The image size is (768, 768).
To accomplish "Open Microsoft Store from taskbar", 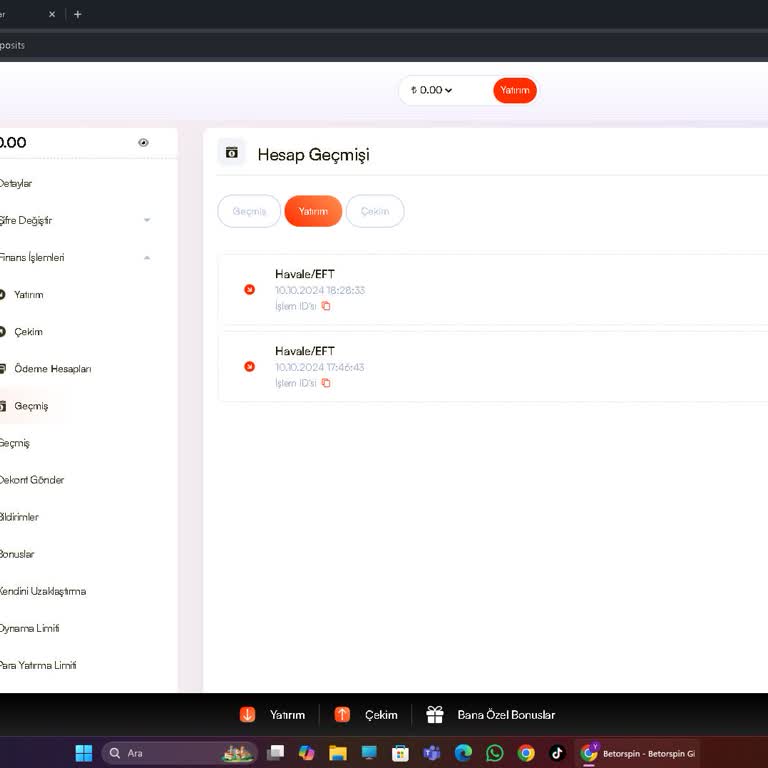I will coord(400,753).
